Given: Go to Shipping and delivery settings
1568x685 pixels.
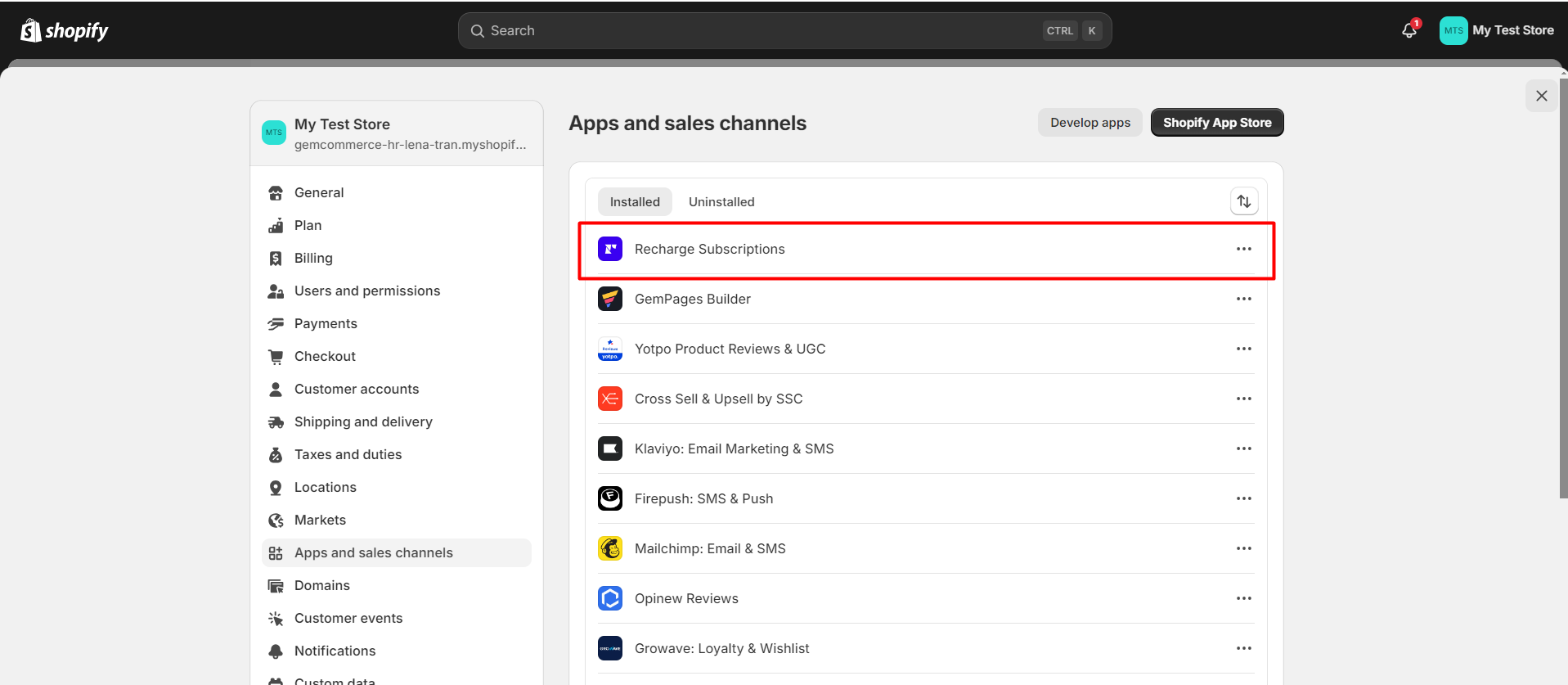Looking at the screenshot, I should (363, 421).
